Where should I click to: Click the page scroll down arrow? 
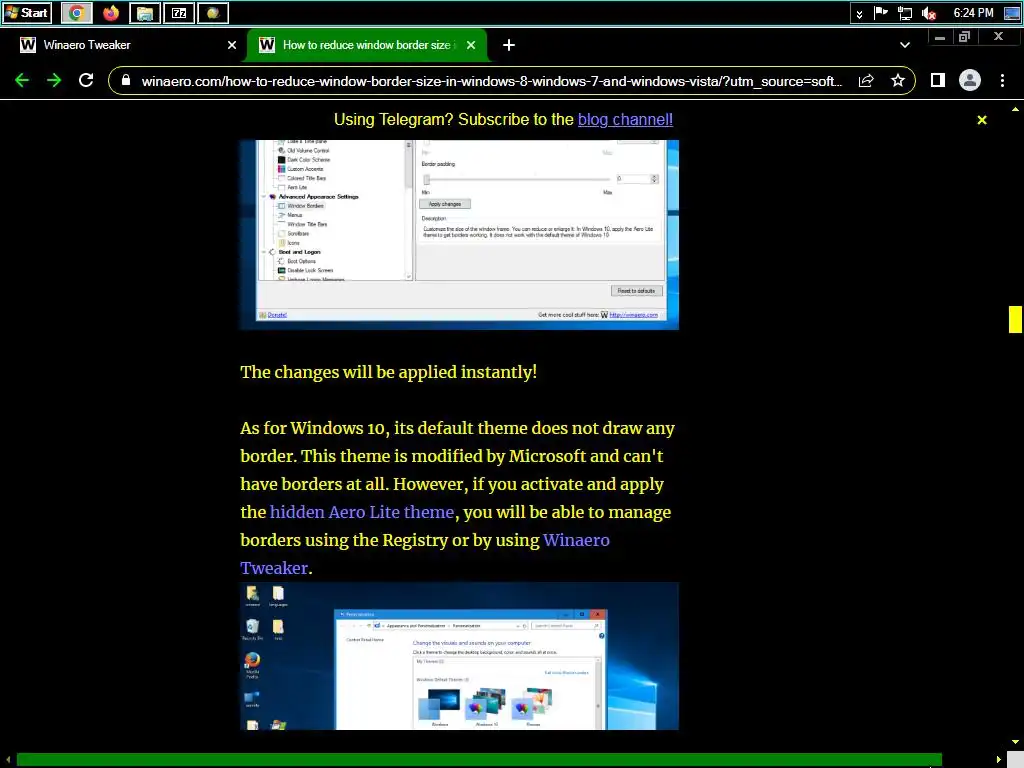point(1015,742)
